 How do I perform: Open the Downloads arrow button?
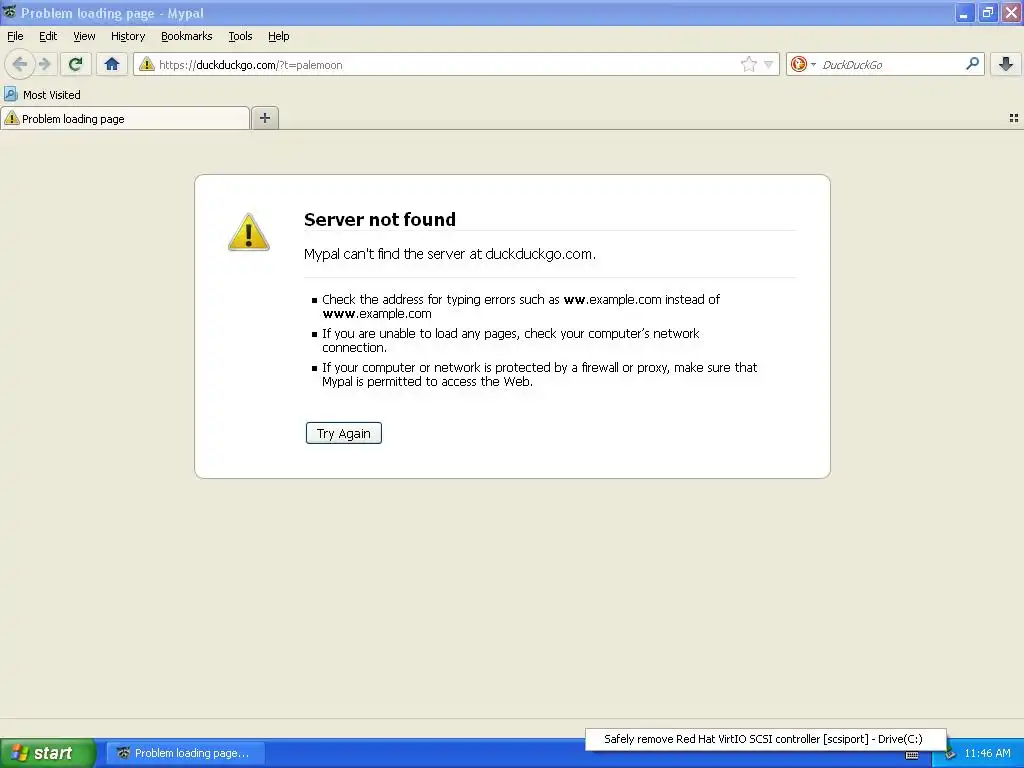point(1006,64)
